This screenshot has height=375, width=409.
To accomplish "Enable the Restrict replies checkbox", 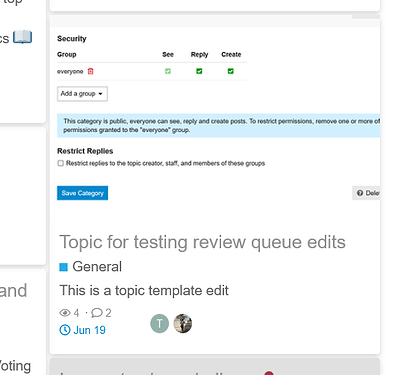I will pyautogui.click(x=60, y=163).
